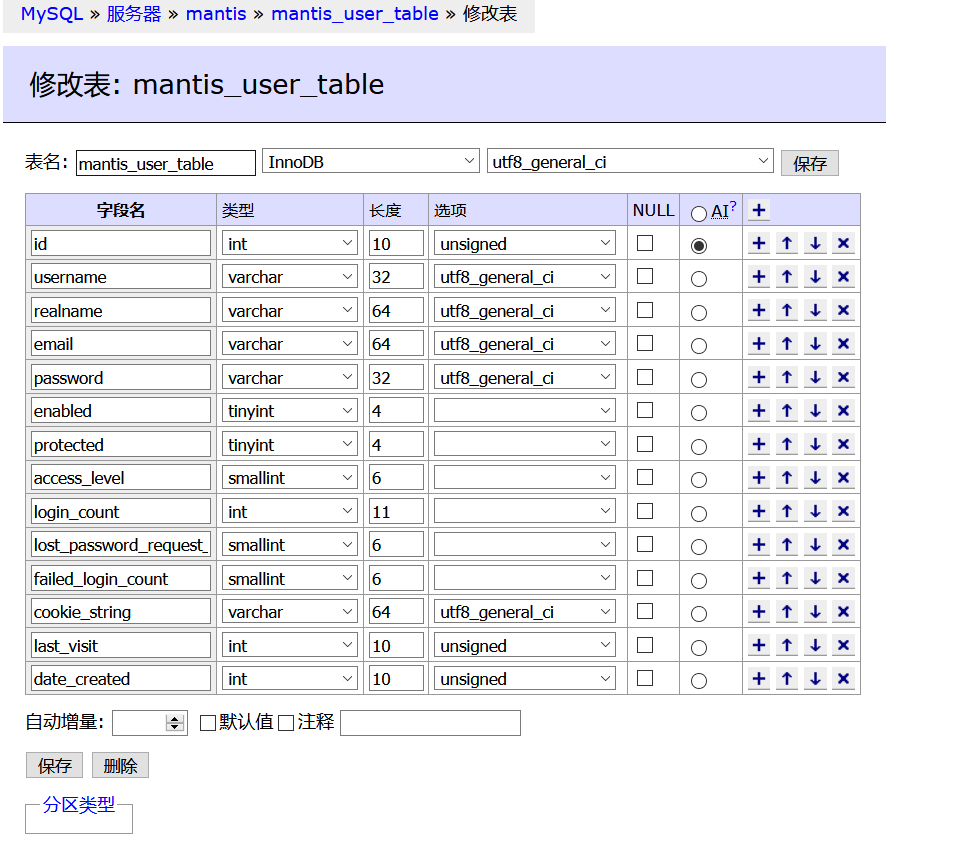This screenshot has width=973, height=844.
Task: Remove the date_created field
Action: (x=843, y=679)
